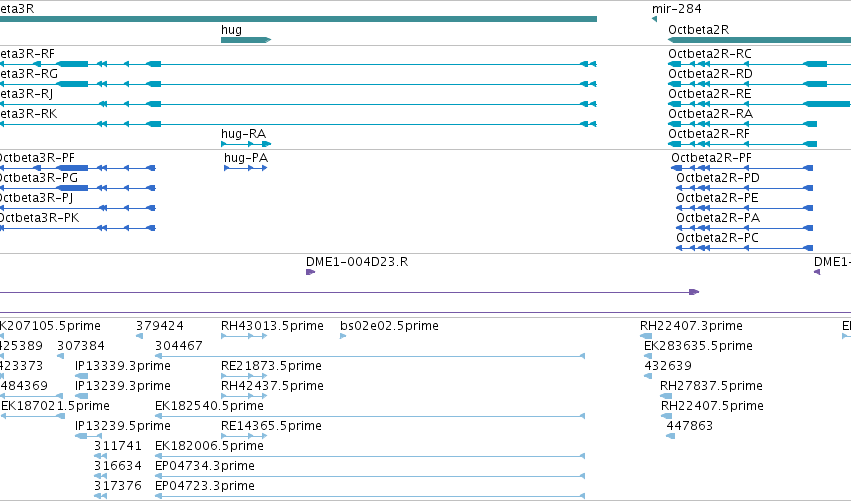This screenshot has width=851, height=501.
Task: Select the EK283635.5prime EST label
Action: 698,346
